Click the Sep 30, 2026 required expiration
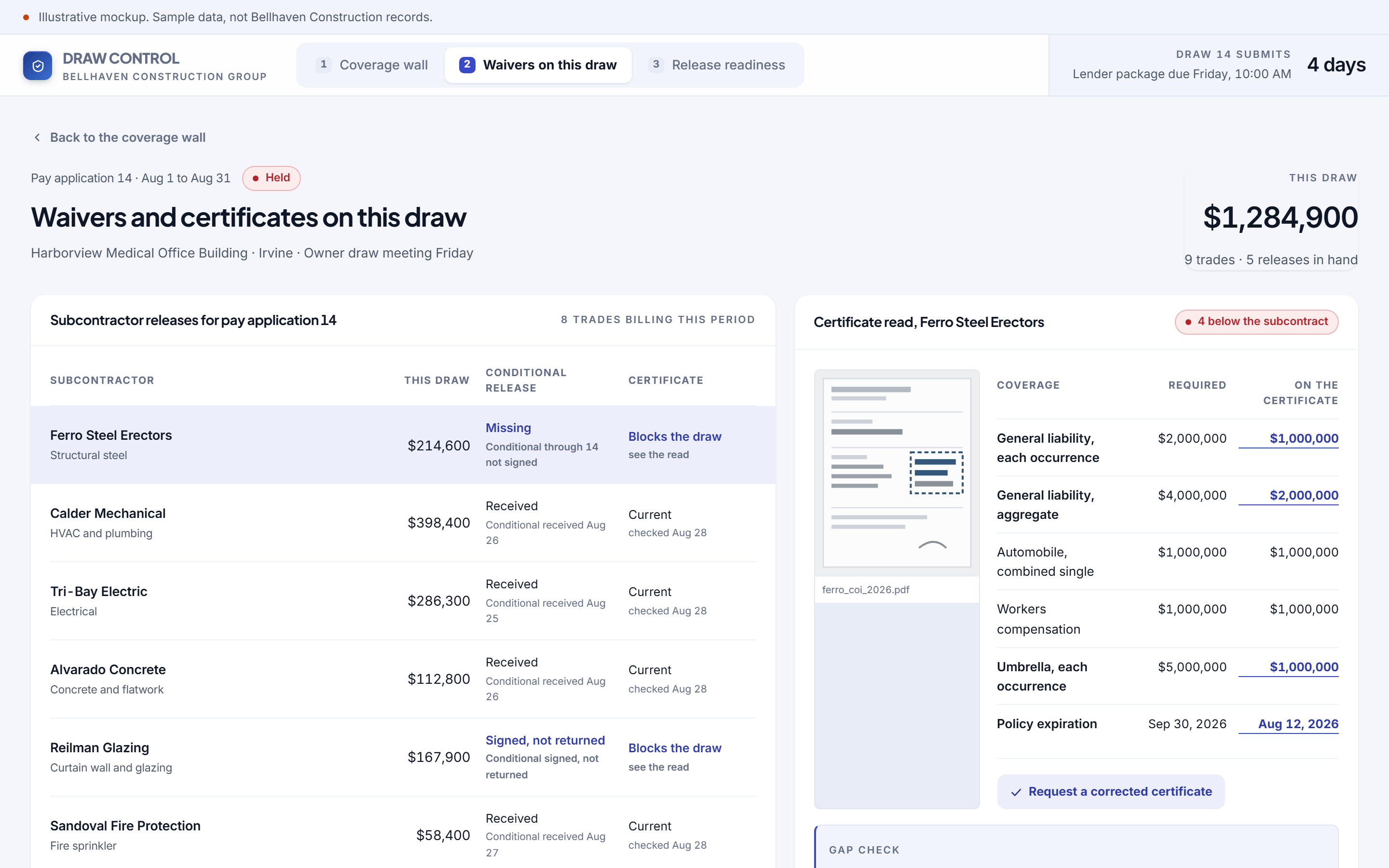The height and width of the screenshot is (868, 1389). click(x=1187, y=724)
